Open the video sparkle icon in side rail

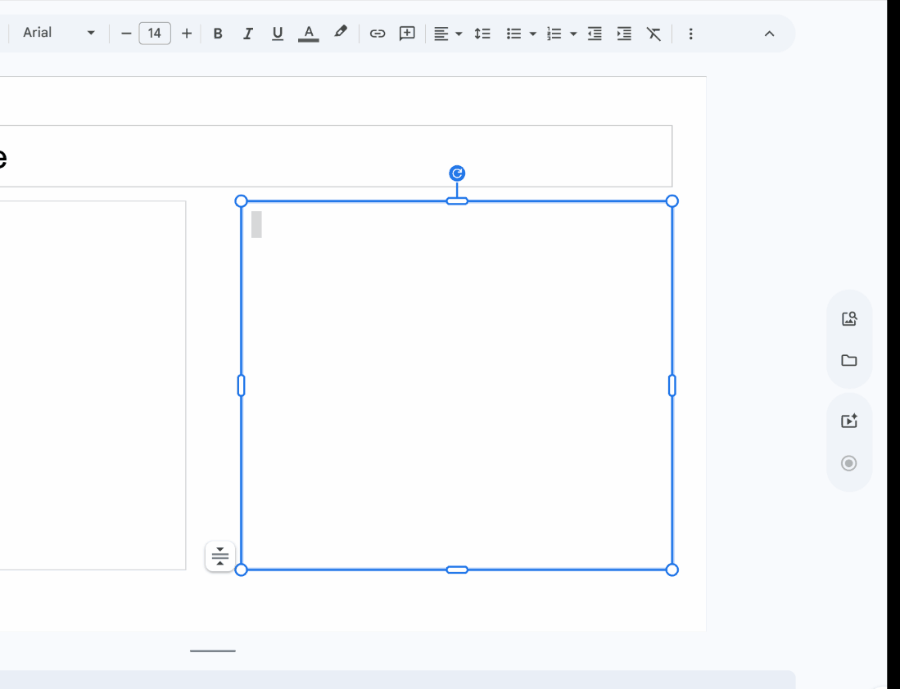point(849,421)
